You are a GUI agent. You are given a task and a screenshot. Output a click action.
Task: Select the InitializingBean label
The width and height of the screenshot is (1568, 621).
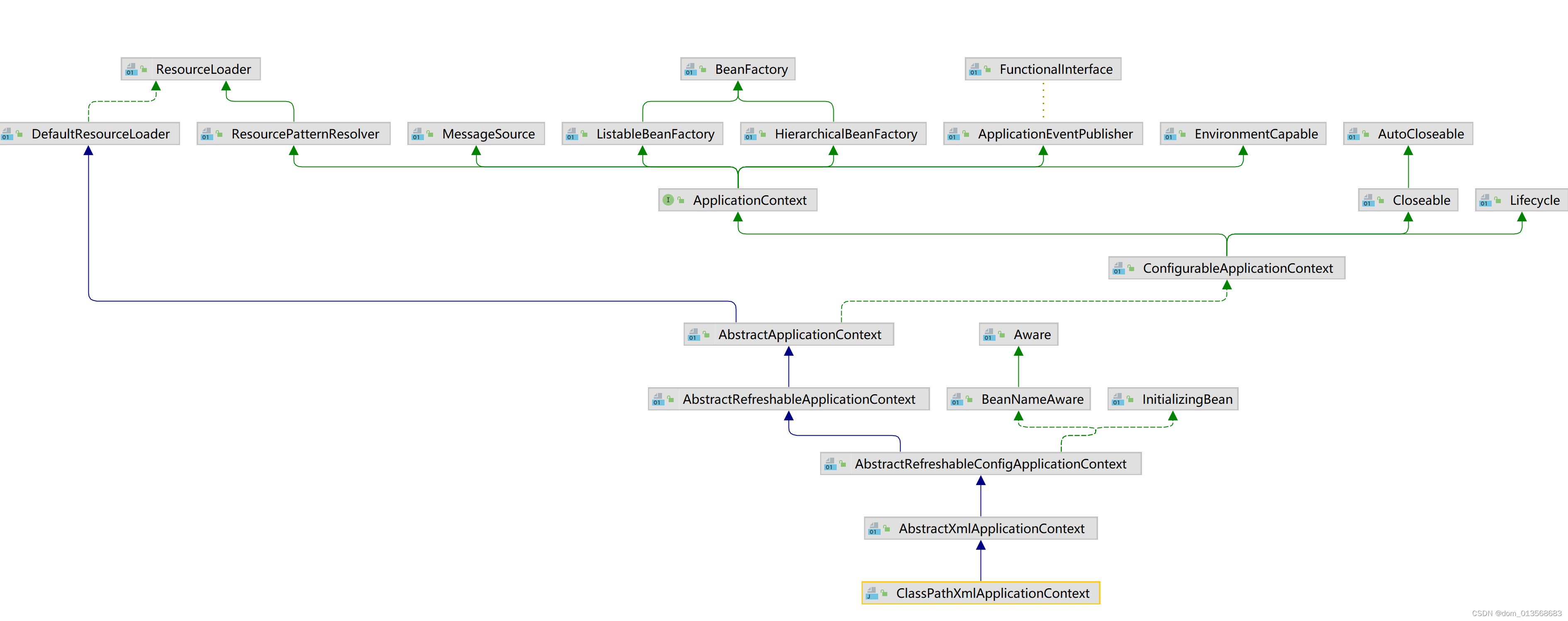click(x=1187, y=399)
